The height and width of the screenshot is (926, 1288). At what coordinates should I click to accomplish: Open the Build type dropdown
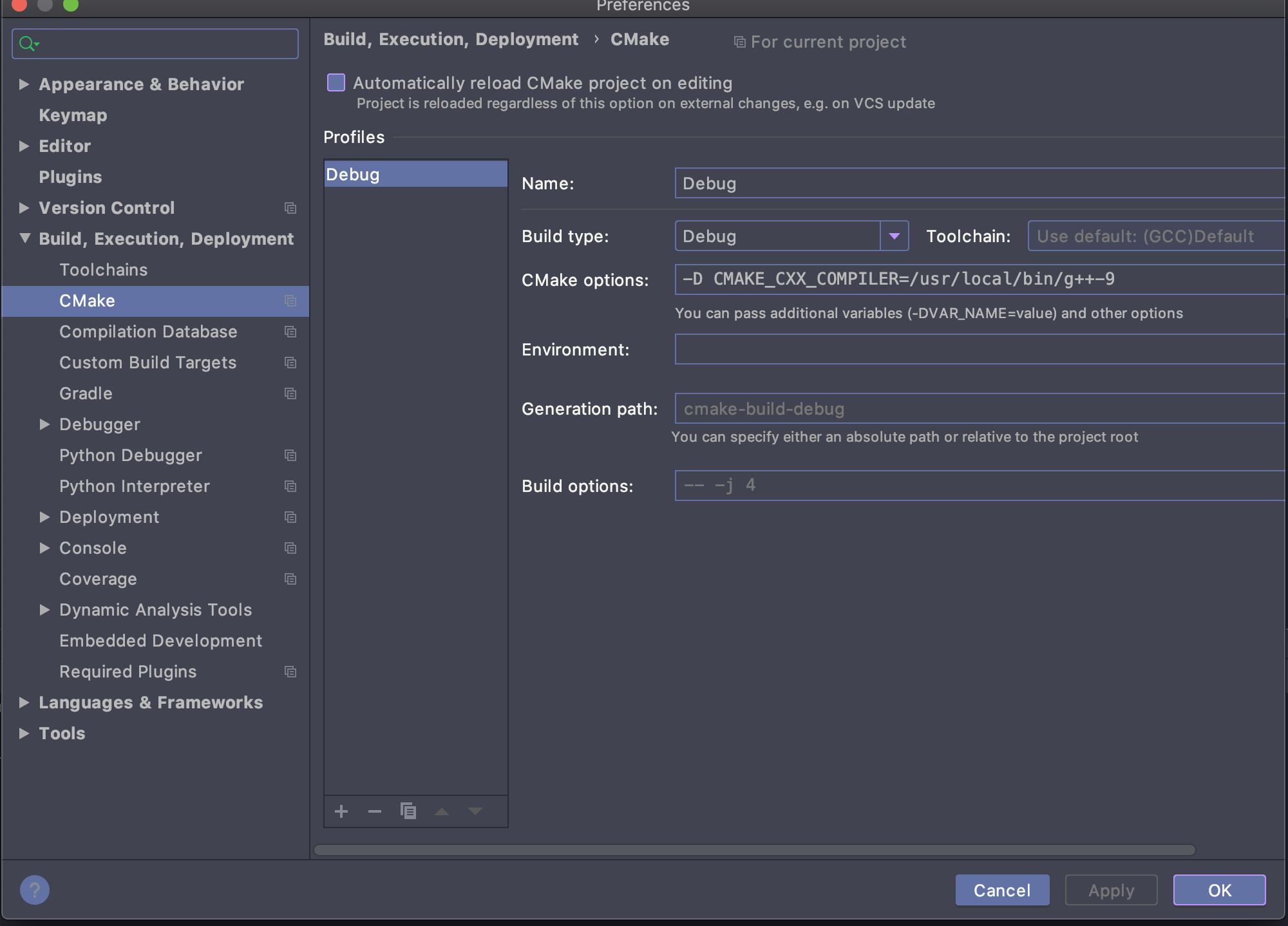click(894, 236)
